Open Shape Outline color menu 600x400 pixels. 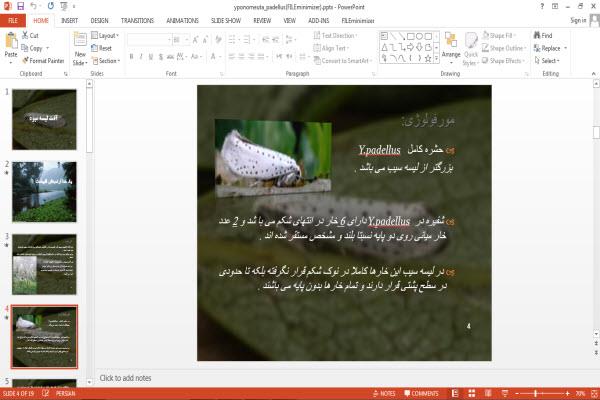pyautogui.click(x=504, y=48)
